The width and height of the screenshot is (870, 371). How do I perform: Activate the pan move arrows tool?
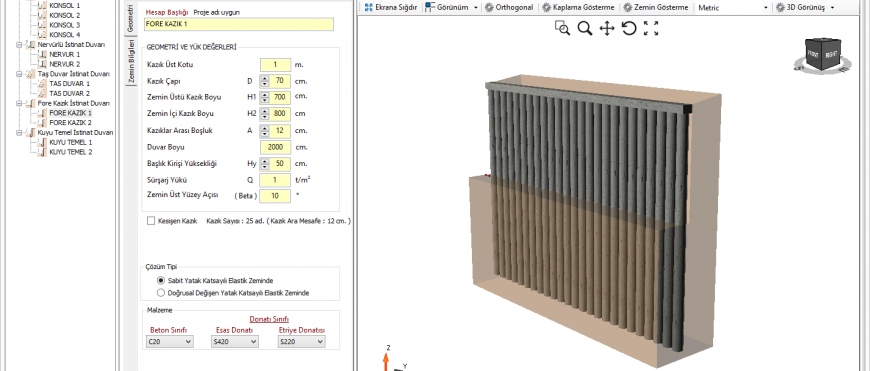[x=607, y=28]
